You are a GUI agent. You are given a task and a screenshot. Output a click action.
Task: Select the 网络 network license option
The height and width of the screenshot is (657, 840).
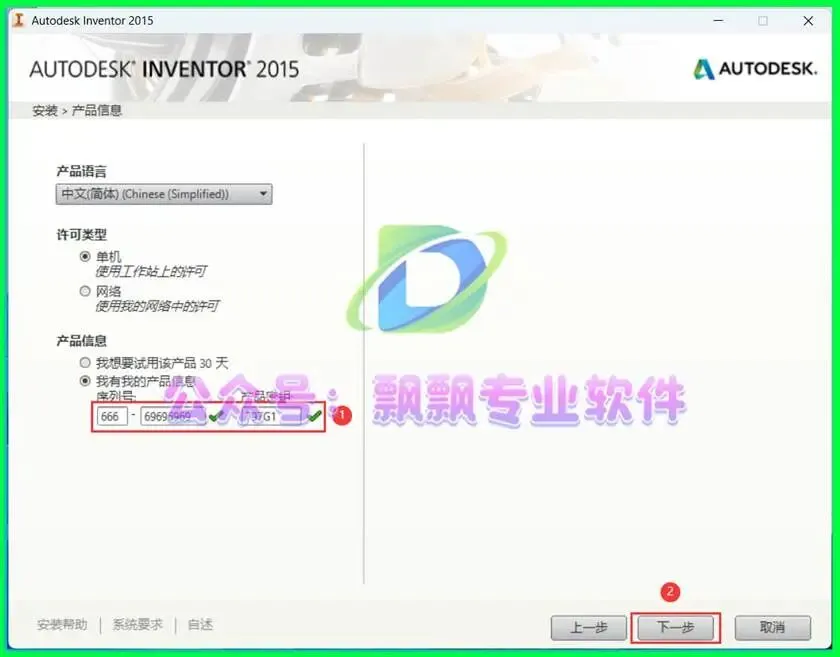point(85,291)
